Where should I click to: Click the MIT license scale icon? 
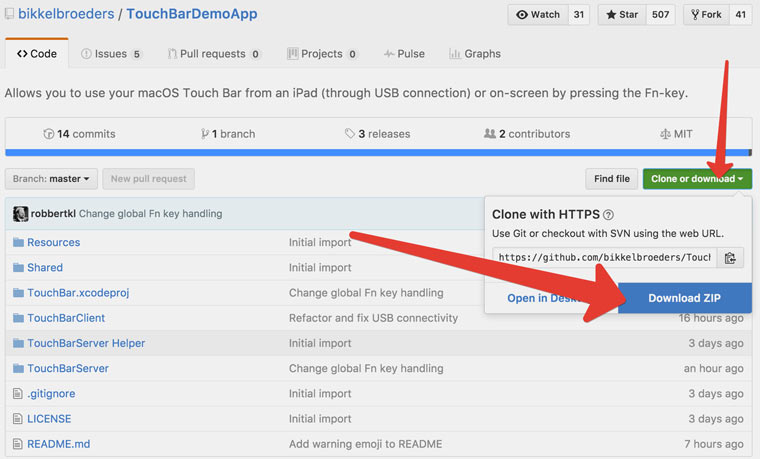[666, 134]
